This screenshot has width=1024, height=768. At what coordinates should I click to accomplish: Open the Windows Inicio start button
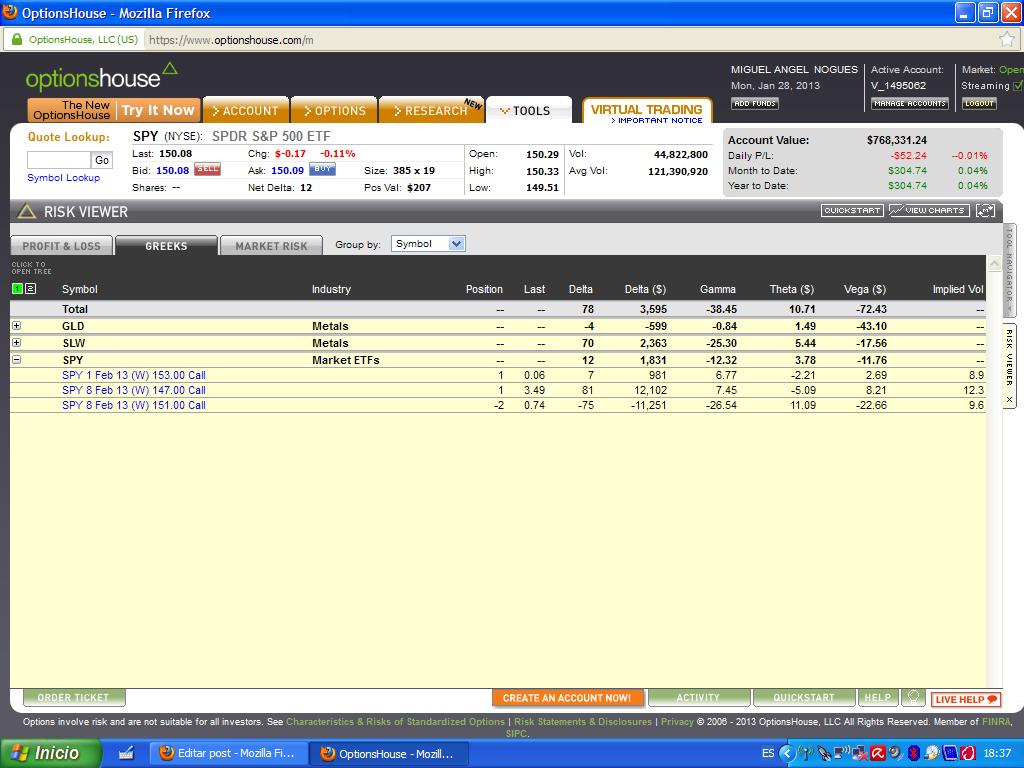[51, 753]
